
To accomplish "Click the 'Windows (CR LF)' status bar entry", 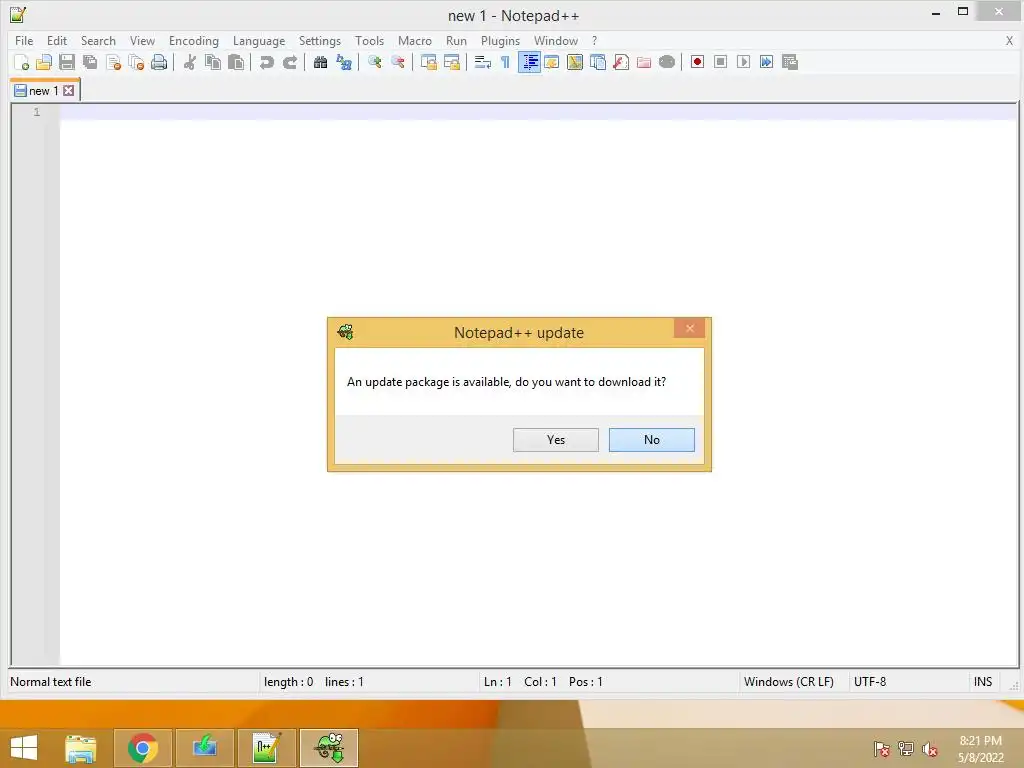I will pos(789,682).
